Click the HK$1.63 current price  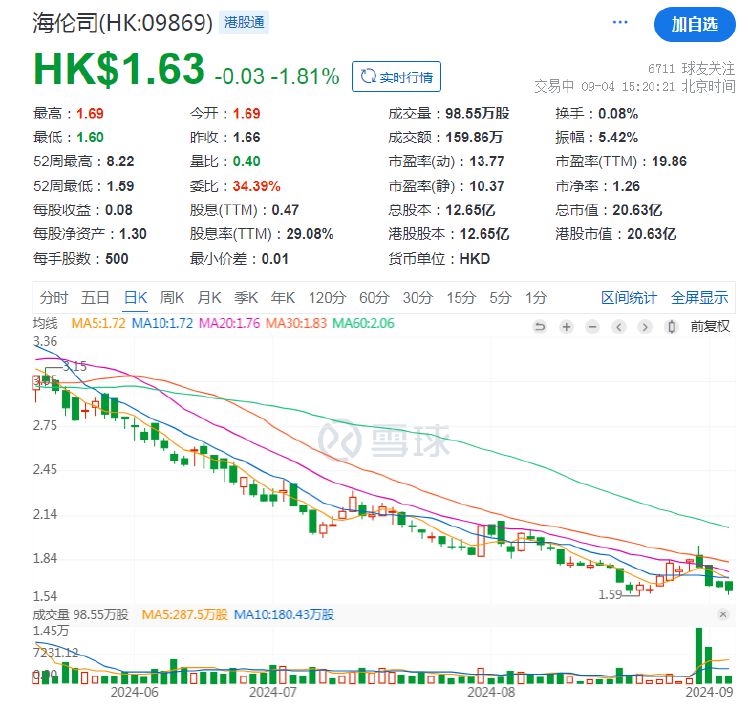[x=119, y=69]
